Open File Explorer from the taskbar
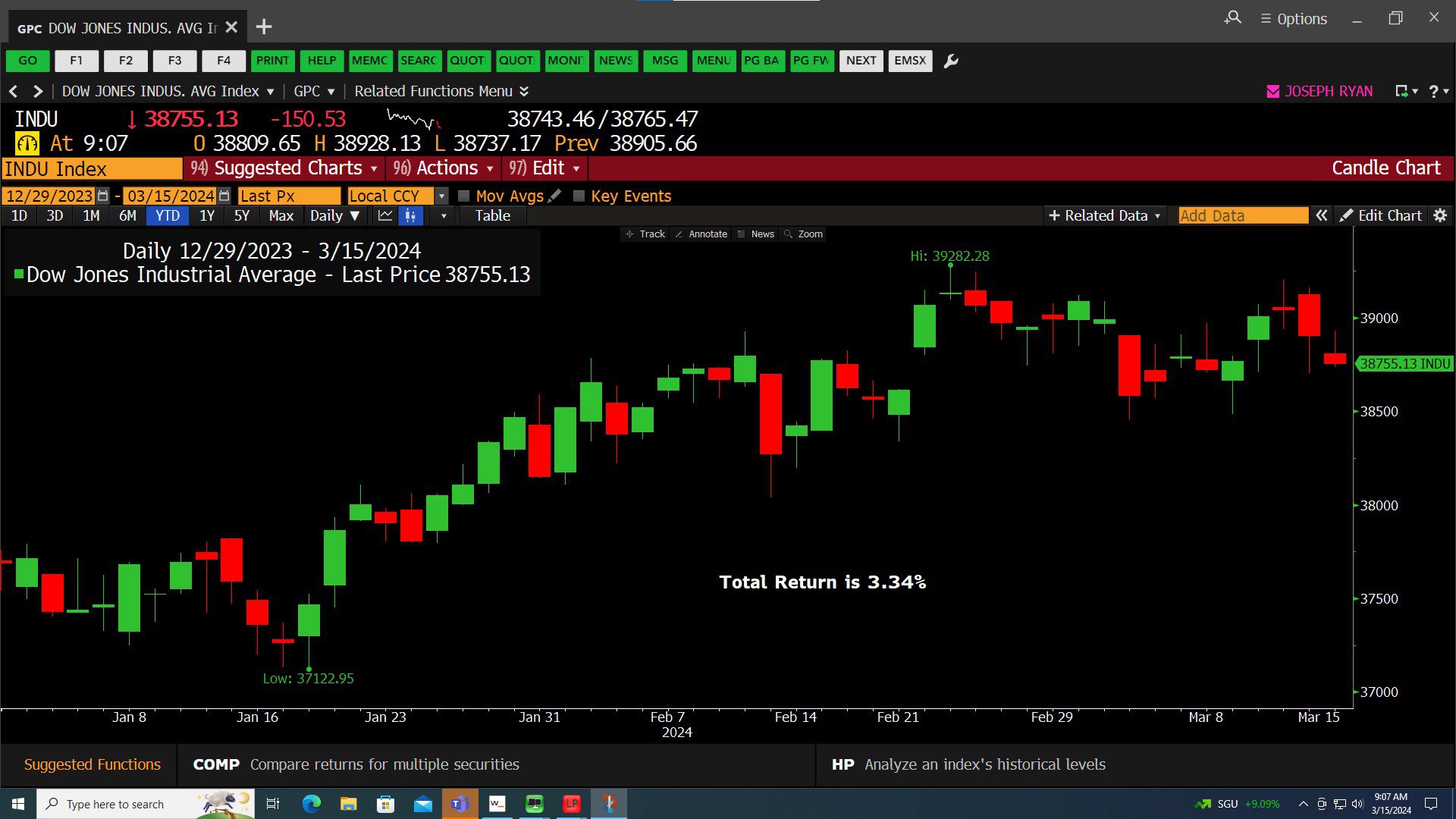The height and width of the screenshot is (819, 1456). (x=348, y=804)
